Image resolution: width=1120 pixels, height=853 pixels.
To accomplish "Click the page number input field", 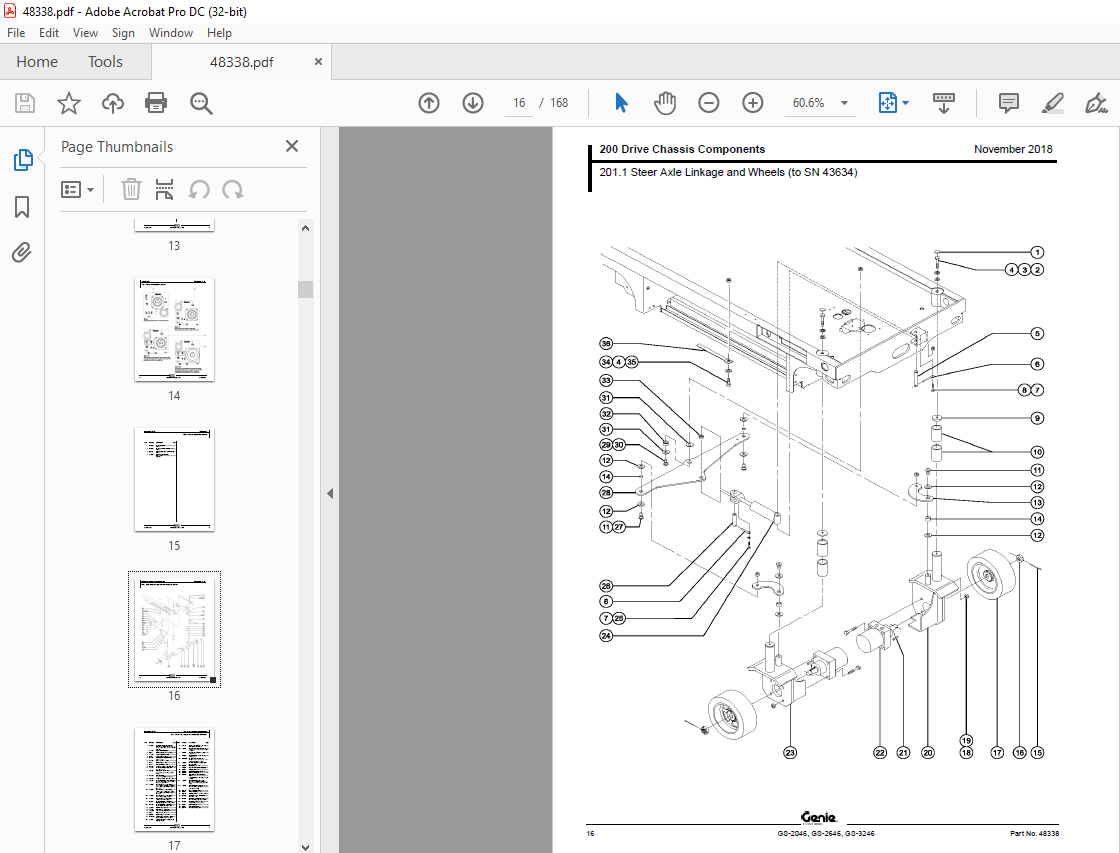I will (x=519, y=103).
